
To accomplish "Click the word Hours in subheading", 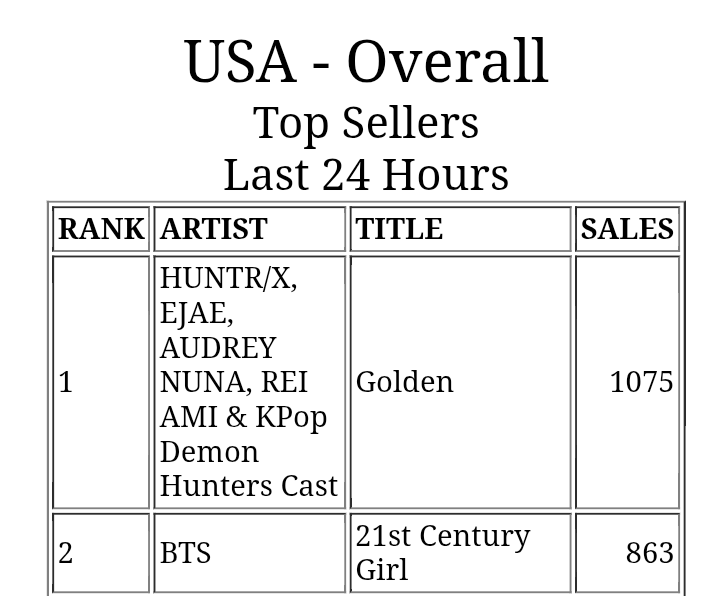I will click(445, 174).
